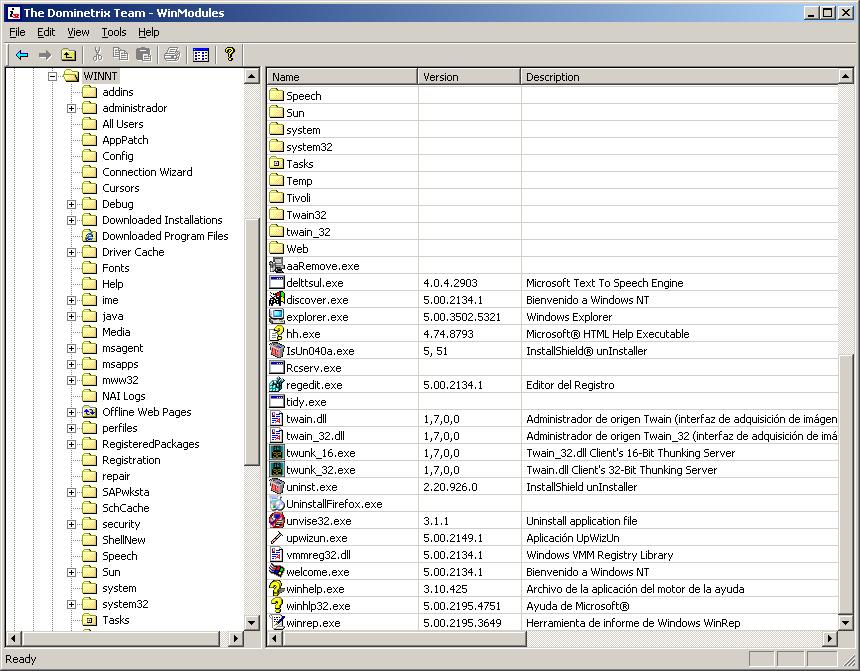Select the discover.exe file icon
This screenshot has width=860, height=671.
coord(276,300)
